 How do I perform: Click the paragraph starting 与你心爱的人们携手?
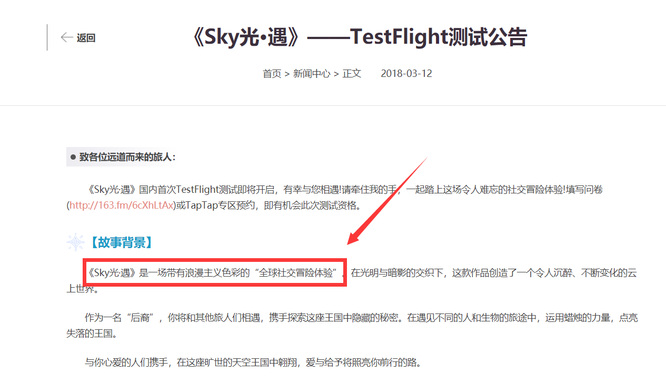tap(253, 362)
